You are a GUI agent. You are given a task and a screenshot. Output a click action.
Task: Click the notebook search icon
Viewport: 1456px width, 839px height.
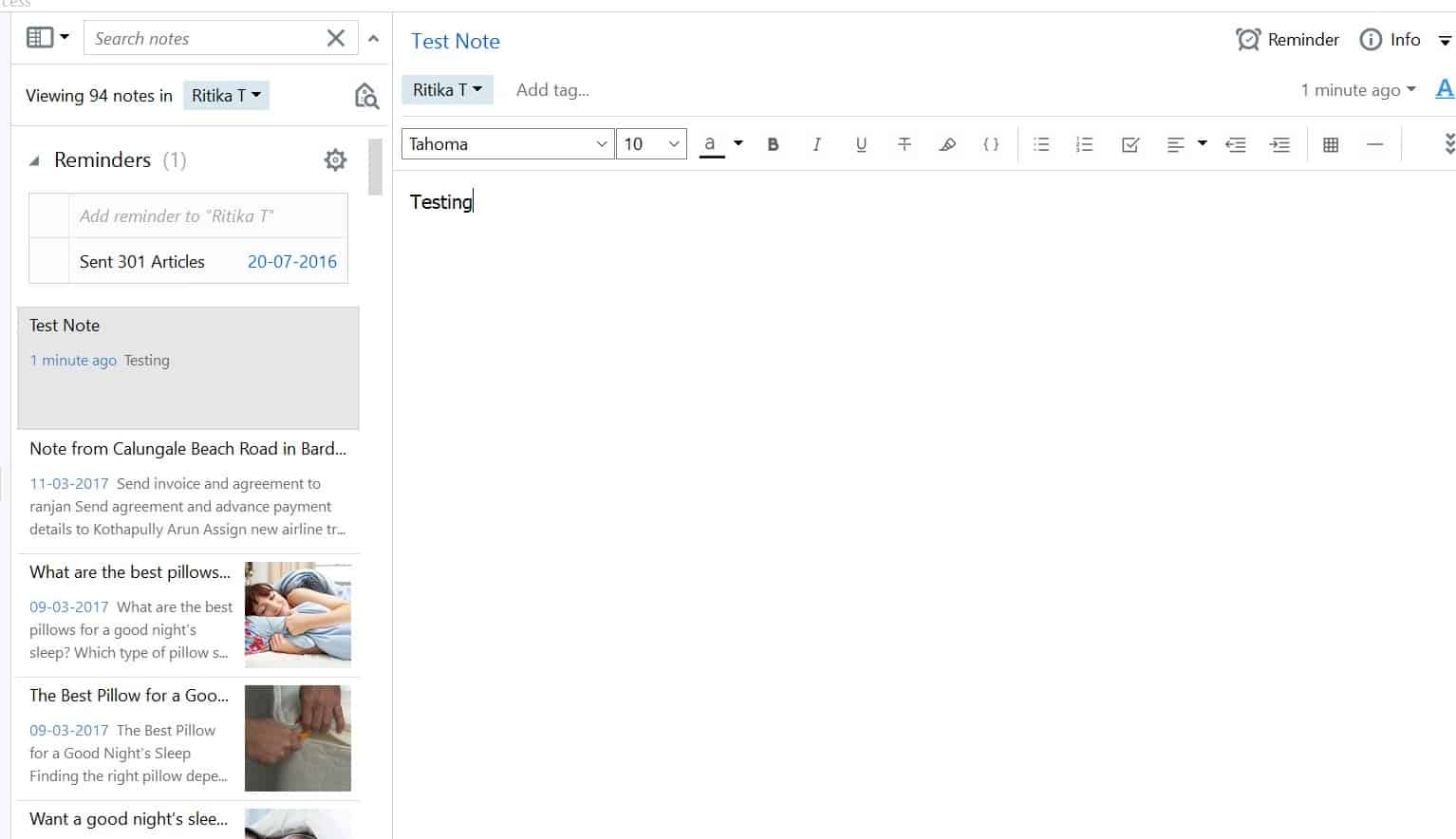[366, 95]
